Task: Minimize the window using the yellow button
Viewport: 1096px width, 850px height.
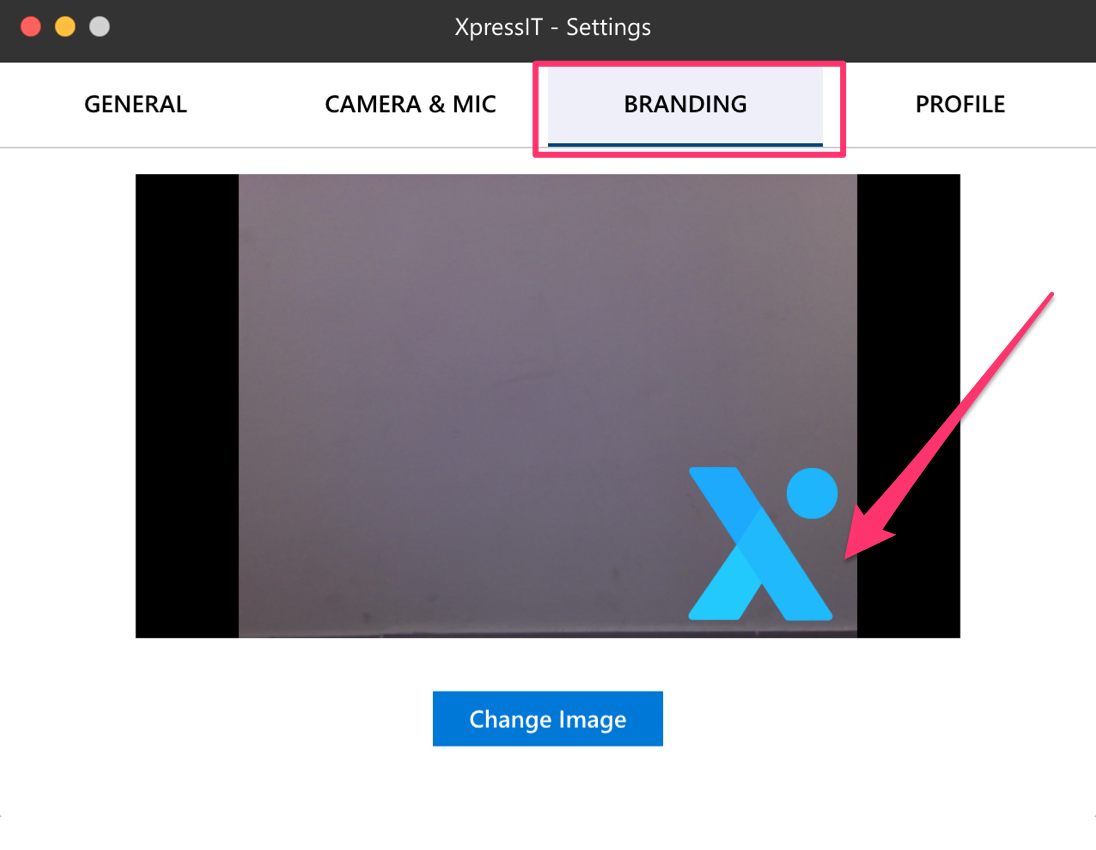Action: [x=65, y=27]
